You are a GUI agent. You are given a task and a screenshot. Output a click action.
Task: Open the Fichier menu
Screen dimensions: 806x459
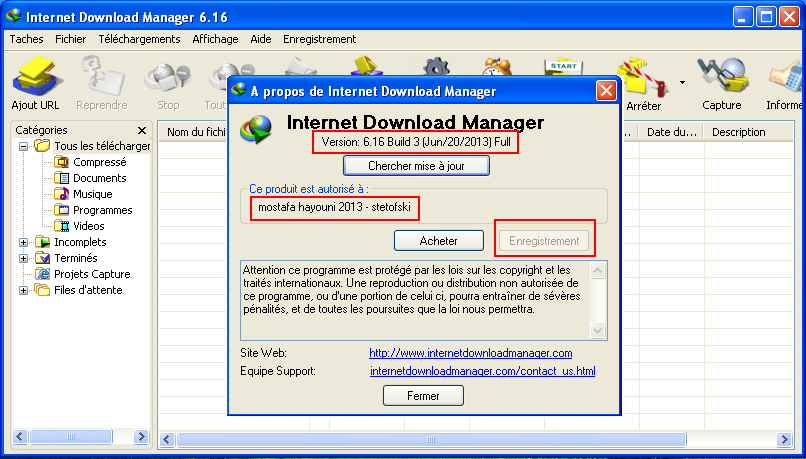[70, 39]
